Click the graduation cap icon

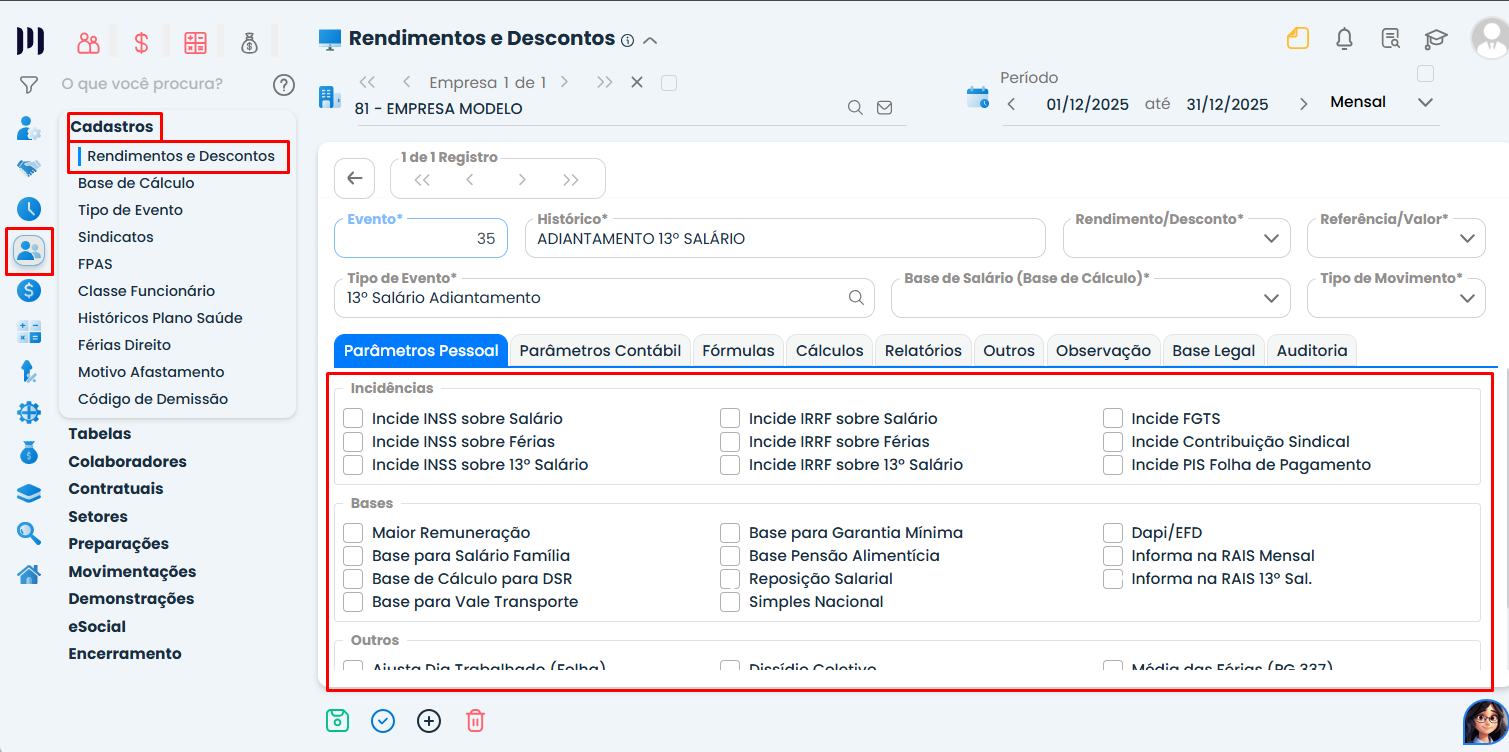(1436, 39)
